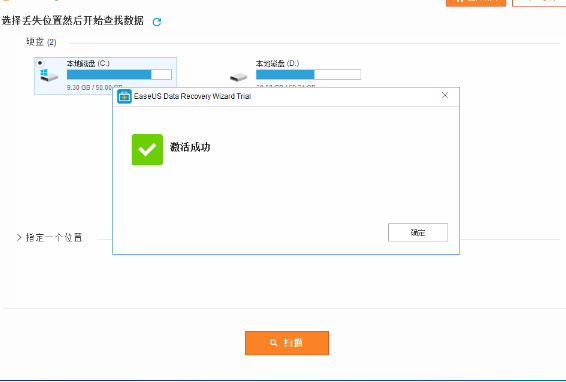Click the EaseUS Data Recovery Wizard Trial title
566x382 pixels.
point(192,96)
